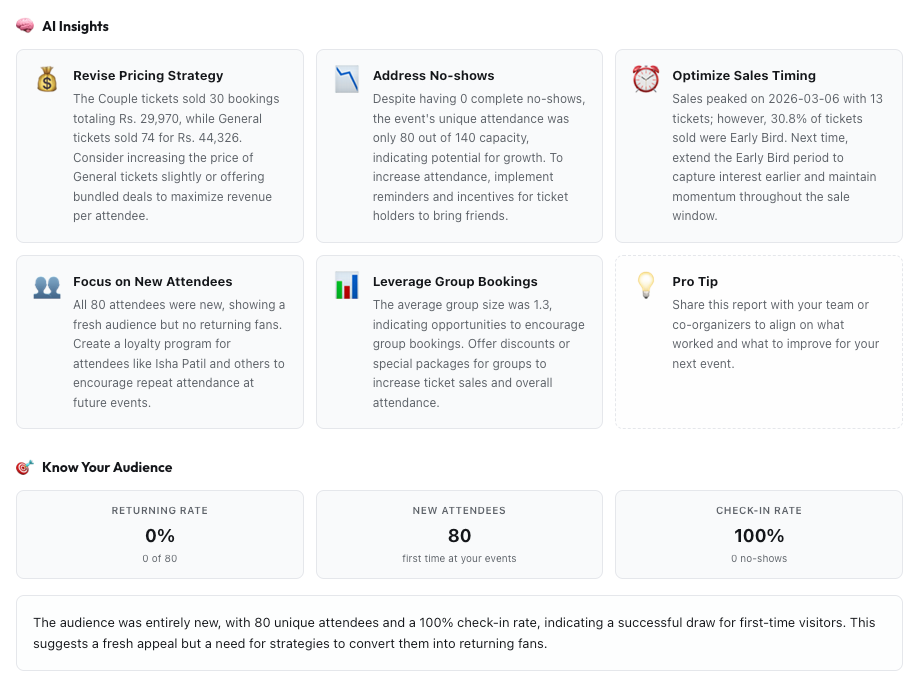The image size is (919, 679).
Task: Click the 'first time at your events' label
Action: coord(459,559)
